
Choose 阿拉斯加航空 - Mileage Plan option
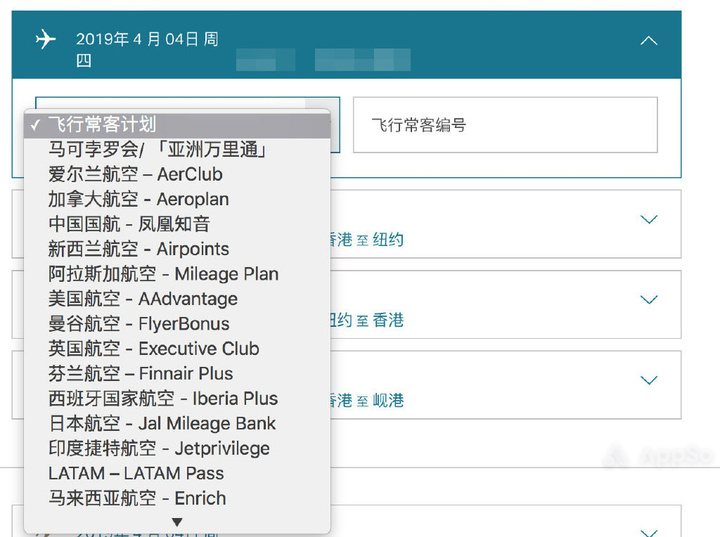point(177,274)
